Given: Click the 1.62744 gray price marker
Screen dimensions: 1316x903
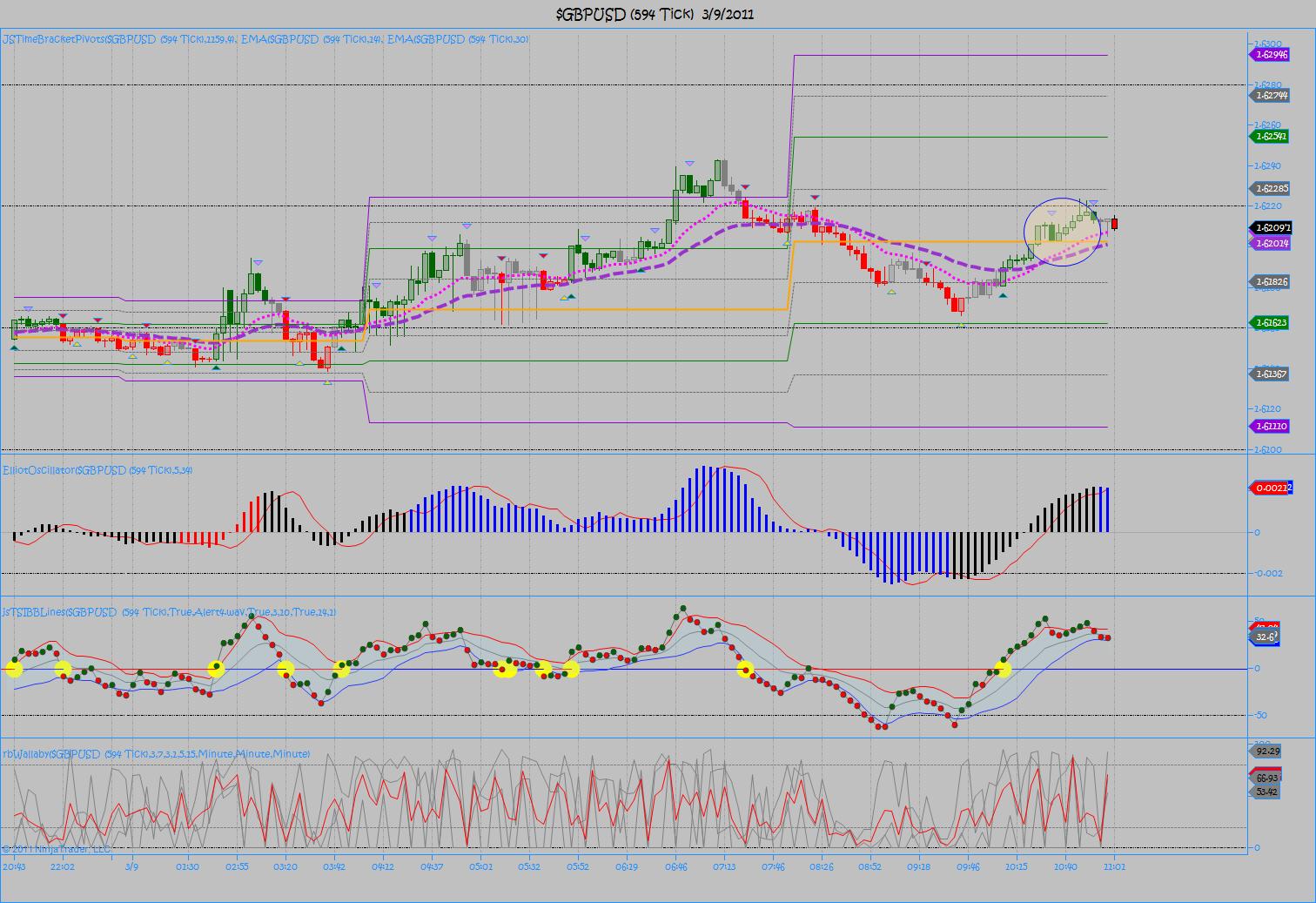Looking at the screenshot, I should (1271, 96).
